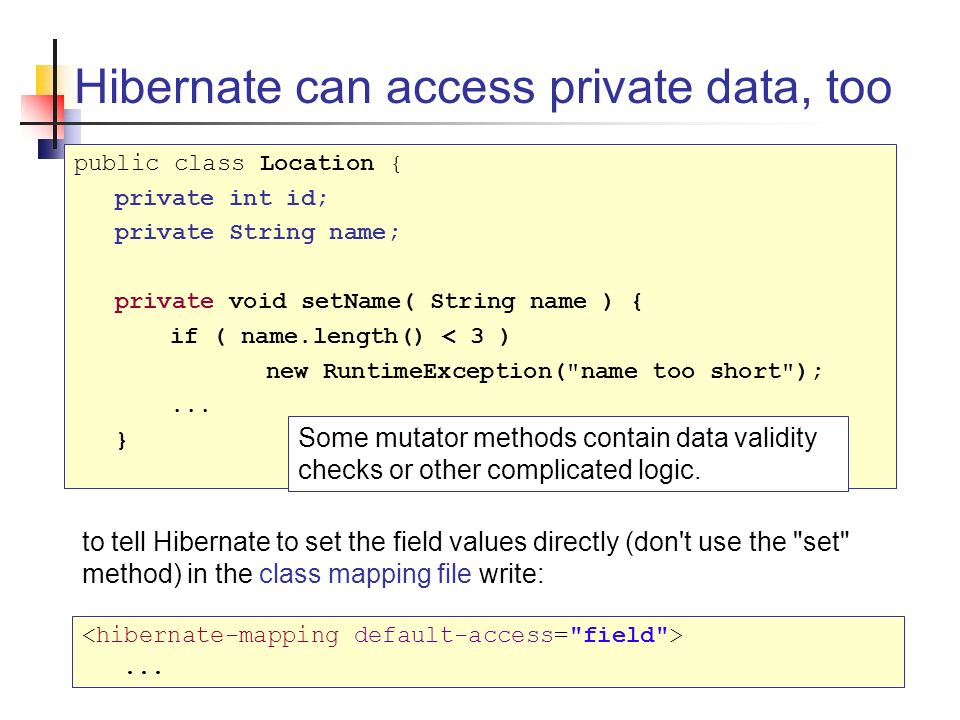Click the ellipsis inside the setName method body
This screenshot has width=960, height=720.
[x=191, y=409]
